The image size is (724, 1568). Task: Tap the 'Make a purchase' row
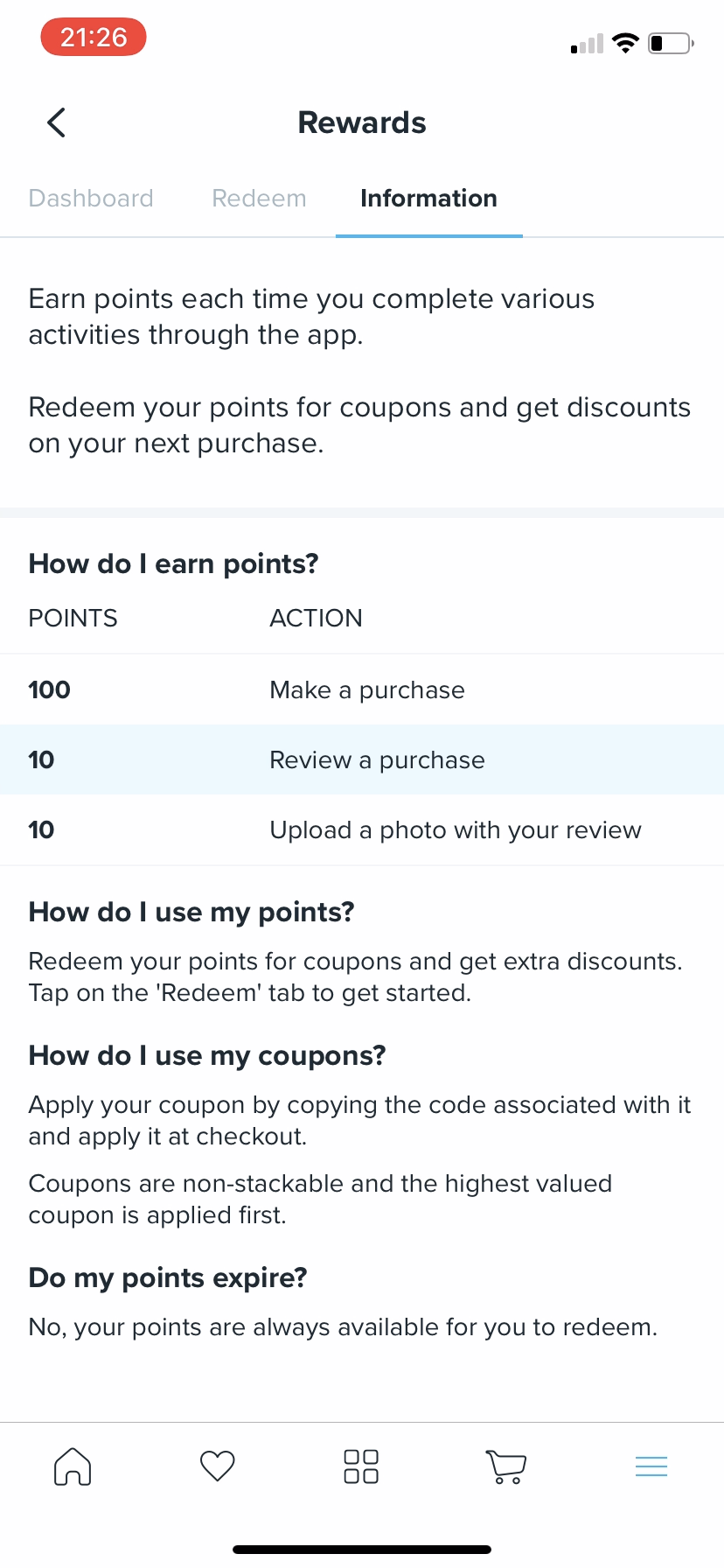[362, 689]
